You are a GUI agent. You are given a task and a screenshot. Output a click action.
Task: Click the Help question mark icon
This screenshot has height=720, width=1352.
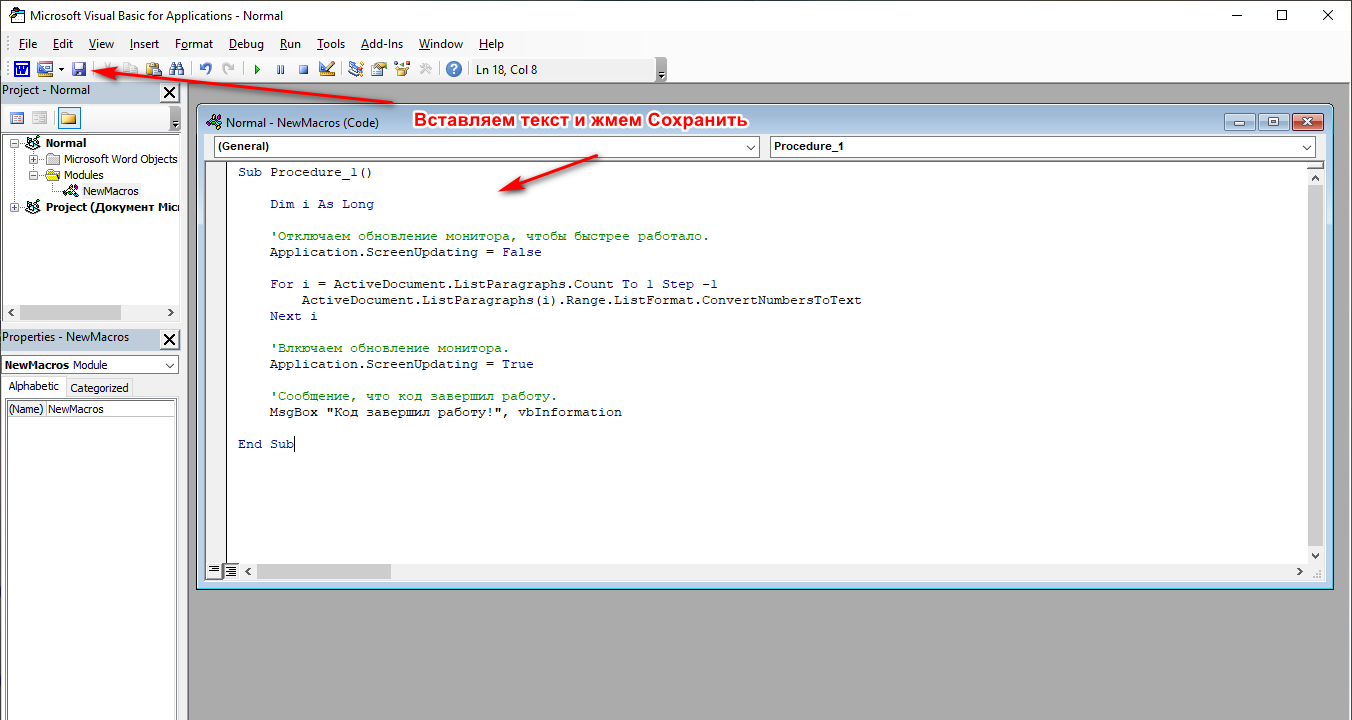[x=454, y=69]
